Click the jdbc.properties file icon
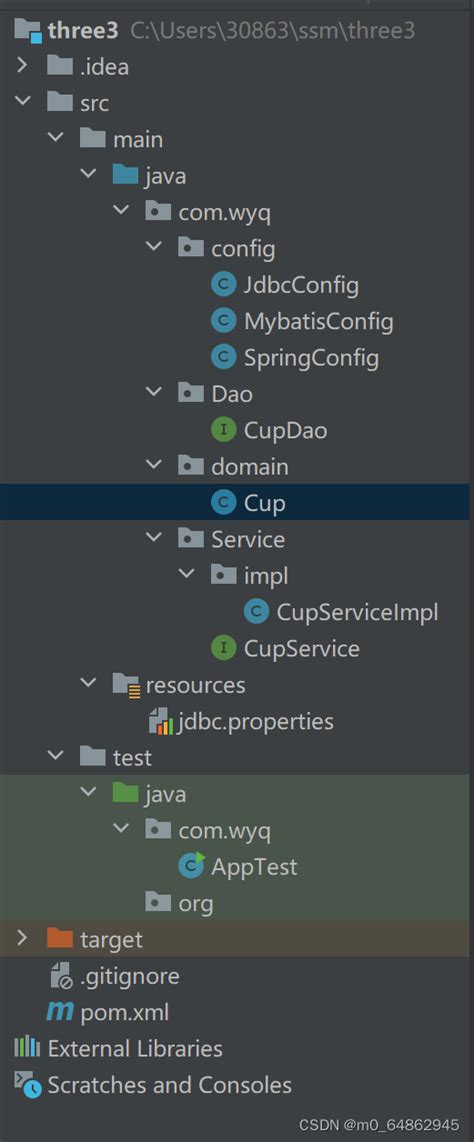Viewport: 474px width, 1142px height. click(160, 721)
